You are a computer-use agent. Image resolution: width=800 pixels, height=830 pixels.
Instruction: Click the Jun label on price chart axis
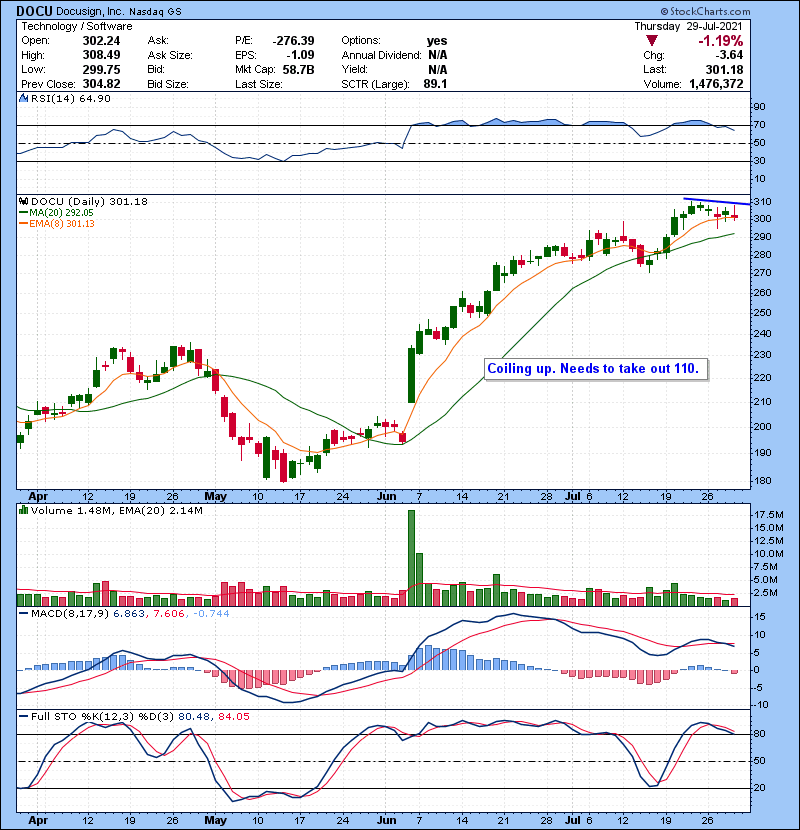coord(386,497)
